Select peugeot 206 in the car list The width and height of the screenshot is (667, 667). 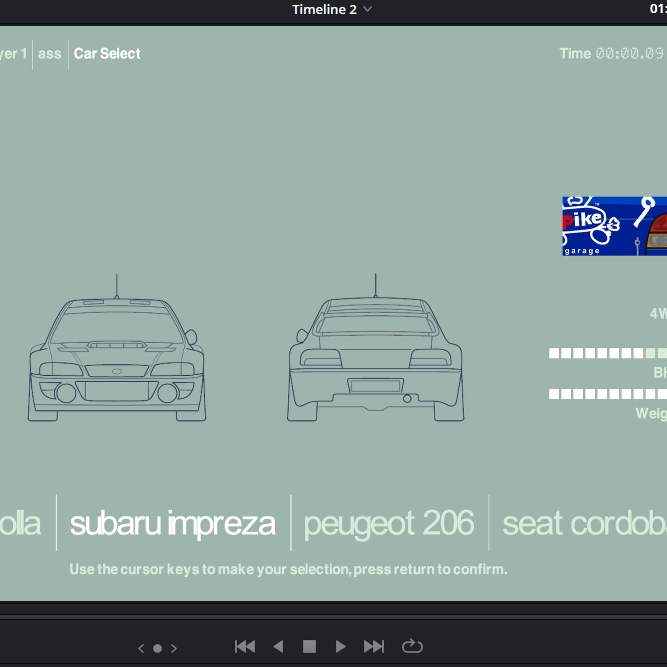pyautogui.click(x=389, y=524)
